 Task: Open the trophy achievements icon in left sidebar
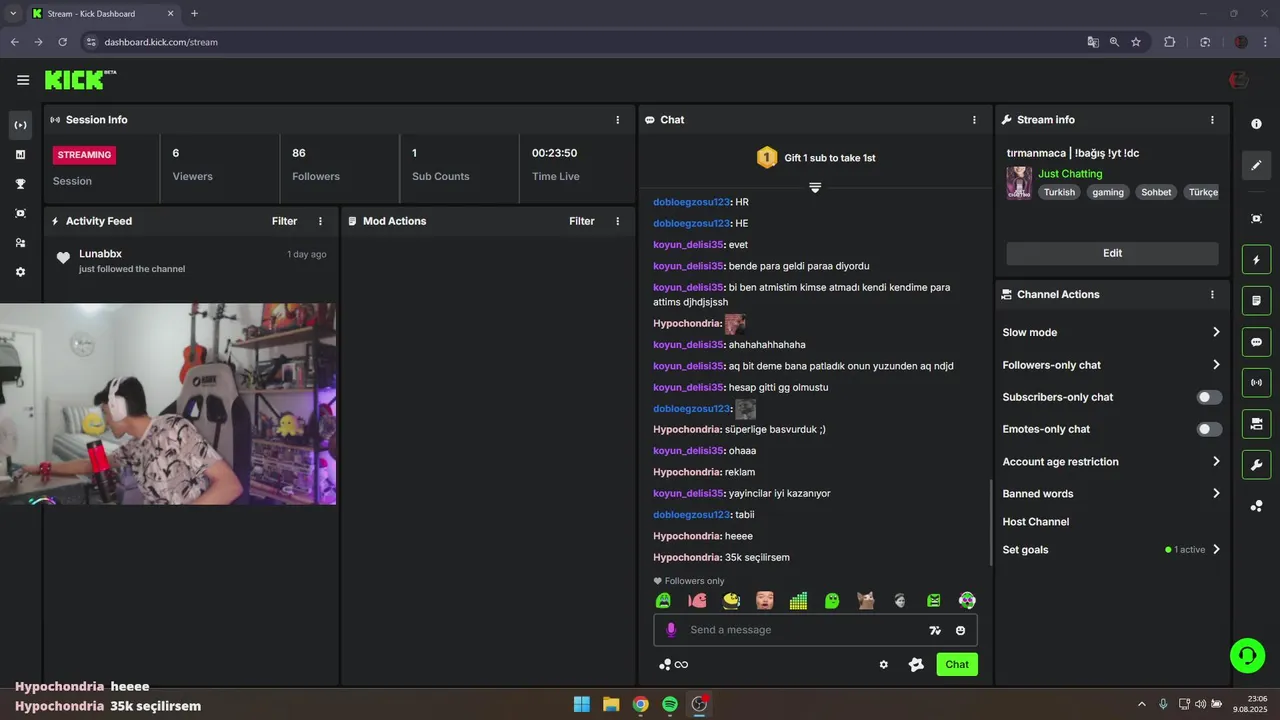point(20,184)
